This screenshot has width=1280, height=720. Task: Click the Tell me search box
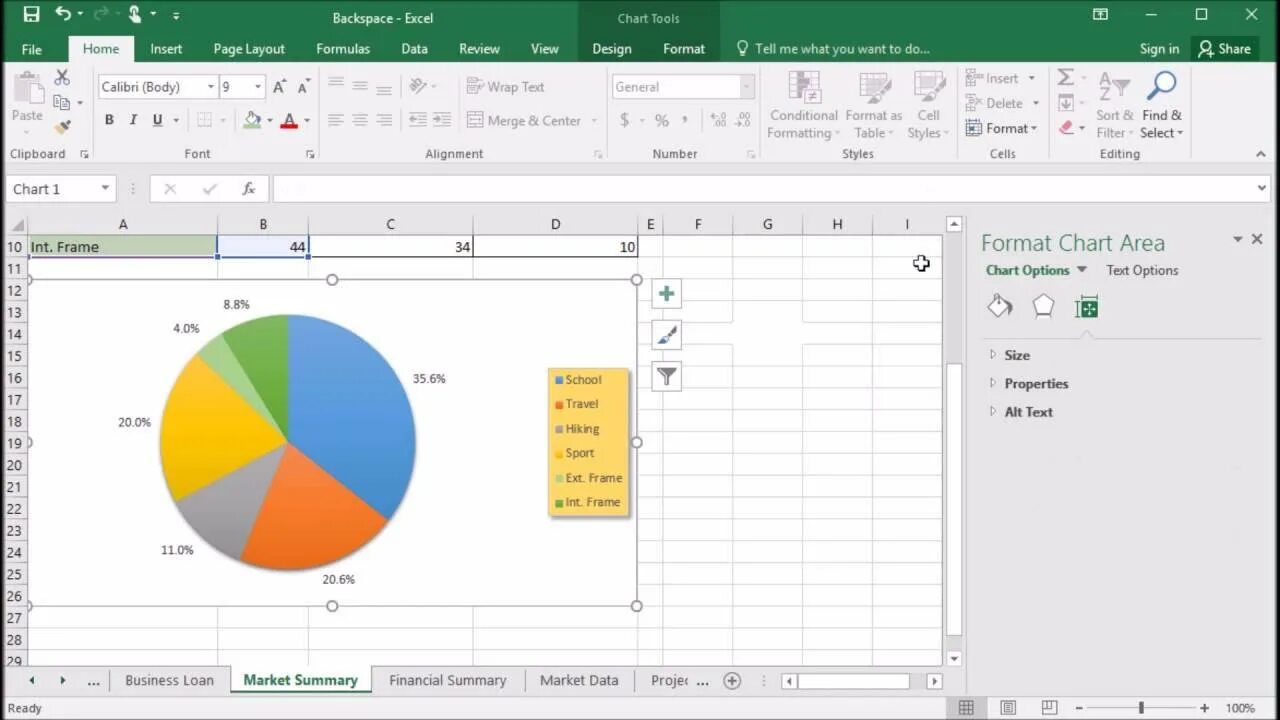pos(832,49)
